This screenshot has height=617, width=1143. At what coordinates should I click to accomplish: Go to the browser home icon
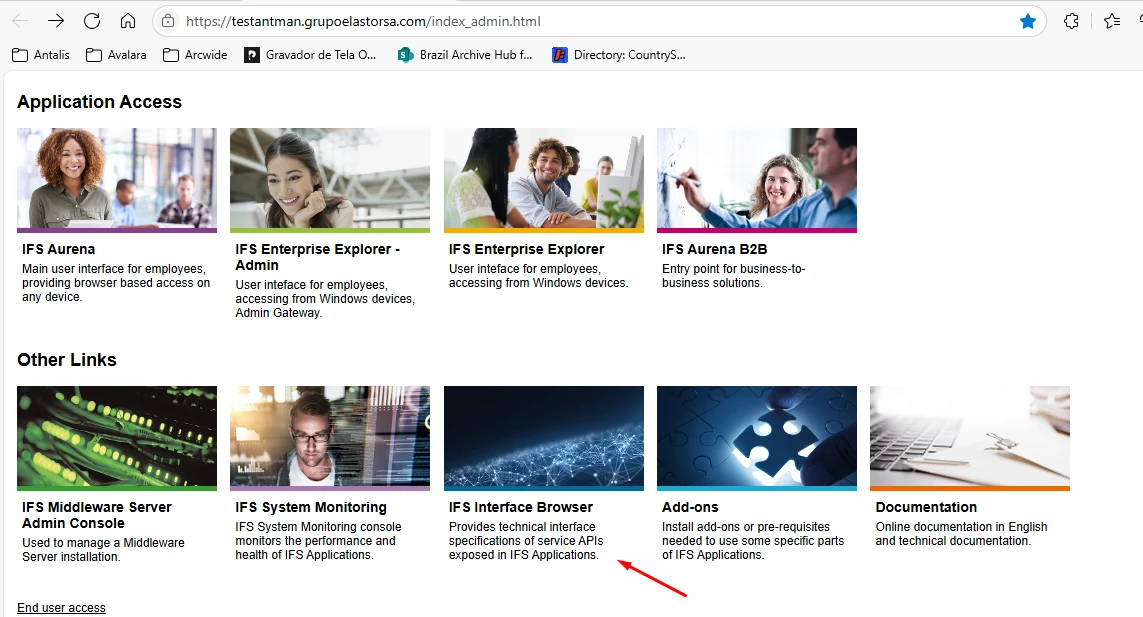128,21
